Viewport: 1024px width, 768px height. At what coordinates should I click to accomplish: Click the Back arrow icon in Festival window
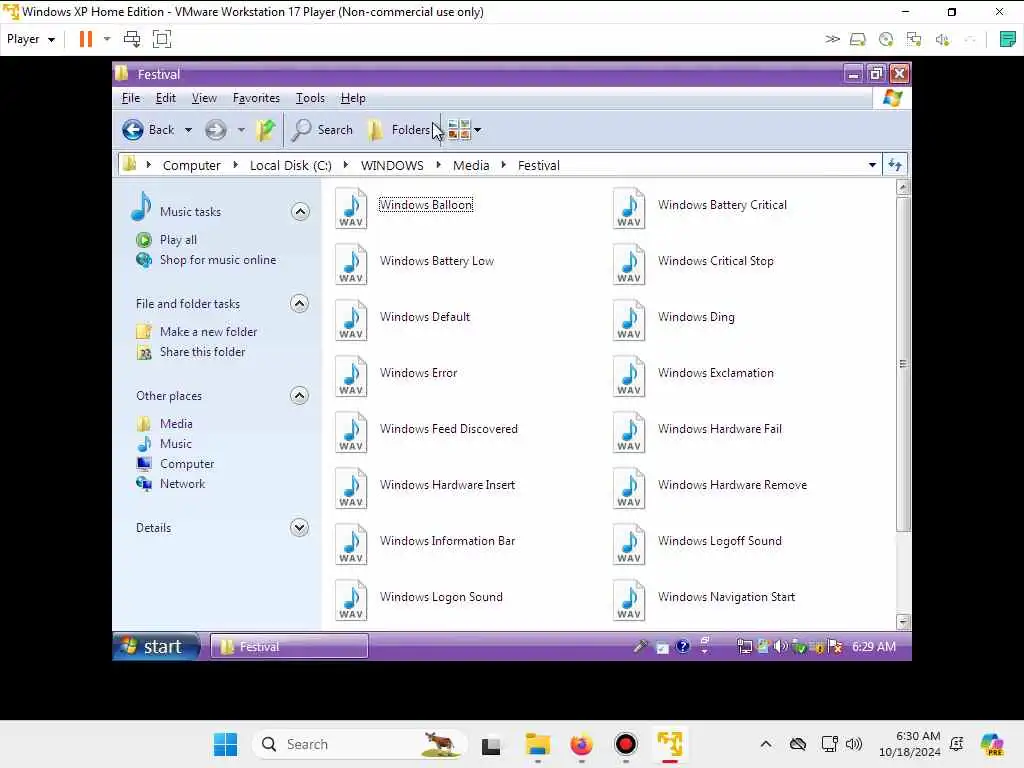(133, 130)
